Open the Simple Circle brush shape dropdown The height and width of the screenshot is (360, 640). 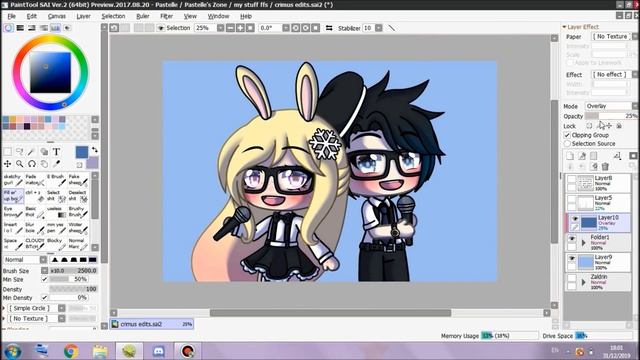36,308
